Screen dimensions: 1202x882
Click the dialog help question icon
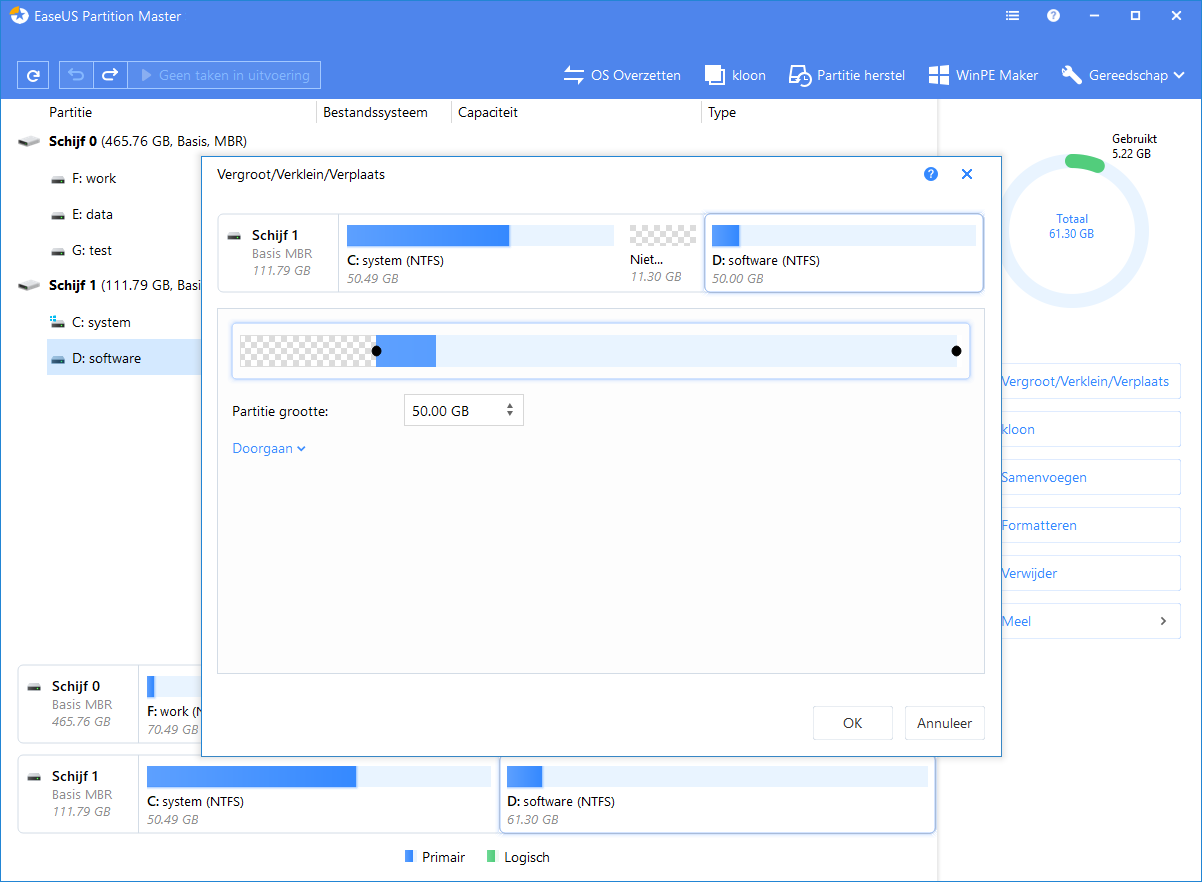[931, 174]
